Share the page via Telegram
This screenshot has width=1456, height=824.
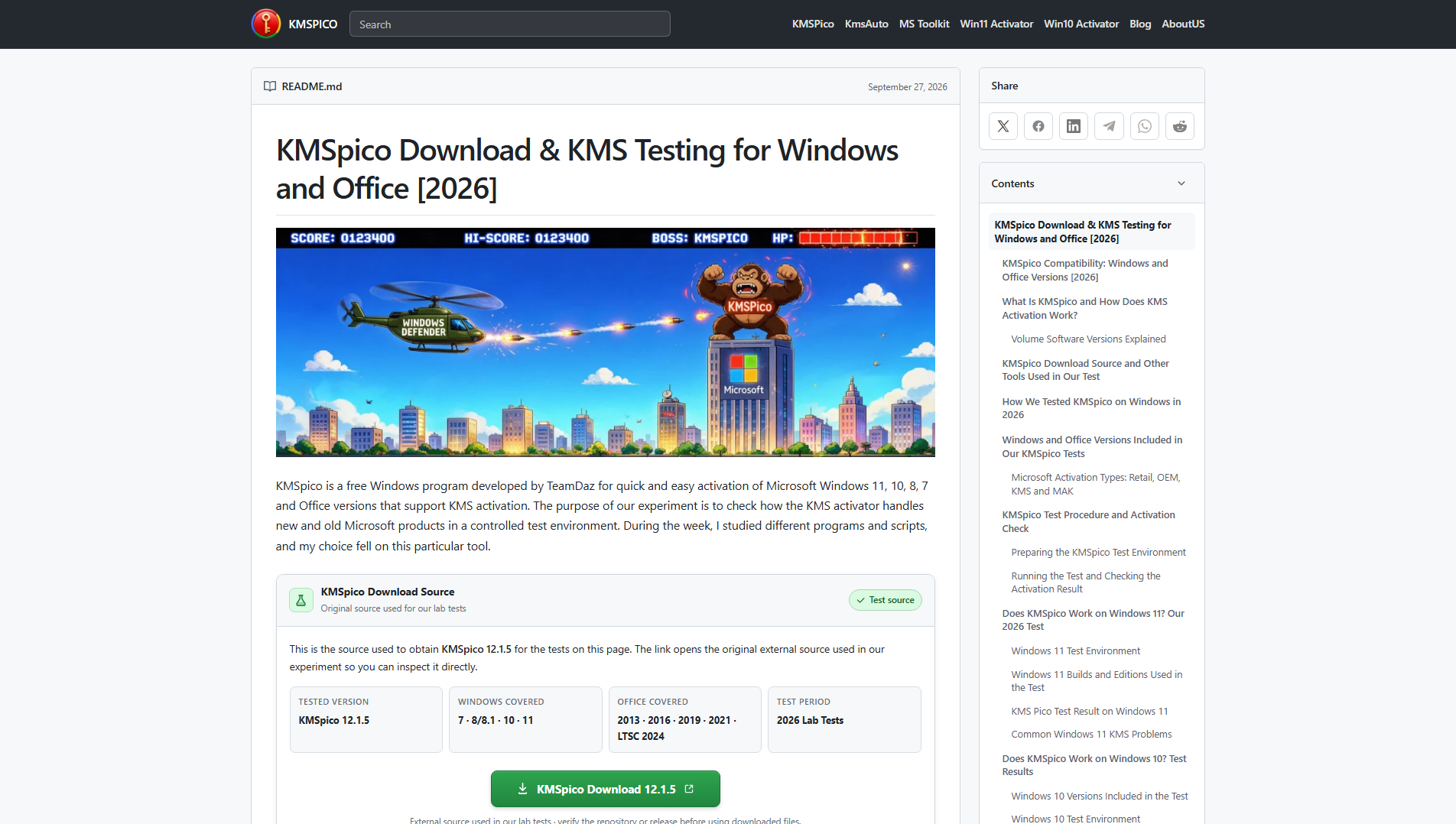point(1109,126)
